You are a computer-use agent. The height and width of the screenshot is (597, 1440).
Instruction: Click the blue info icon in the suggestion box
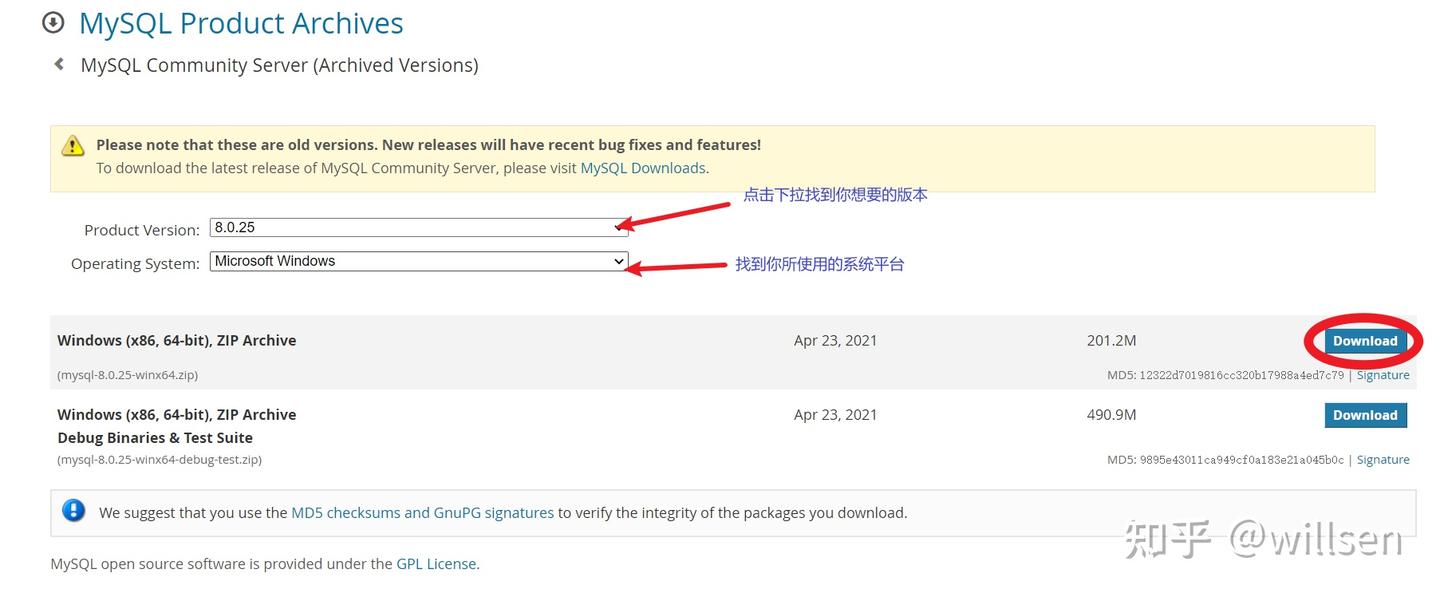[72, 510]
